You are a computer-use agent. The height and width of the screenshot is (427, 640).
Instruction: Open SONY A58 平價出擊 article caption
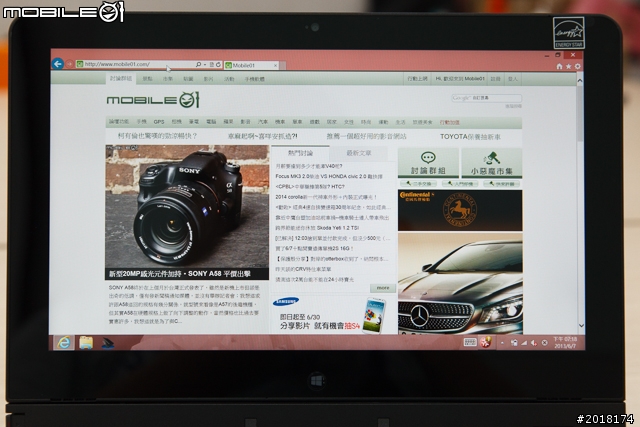(x=180, y=274)
